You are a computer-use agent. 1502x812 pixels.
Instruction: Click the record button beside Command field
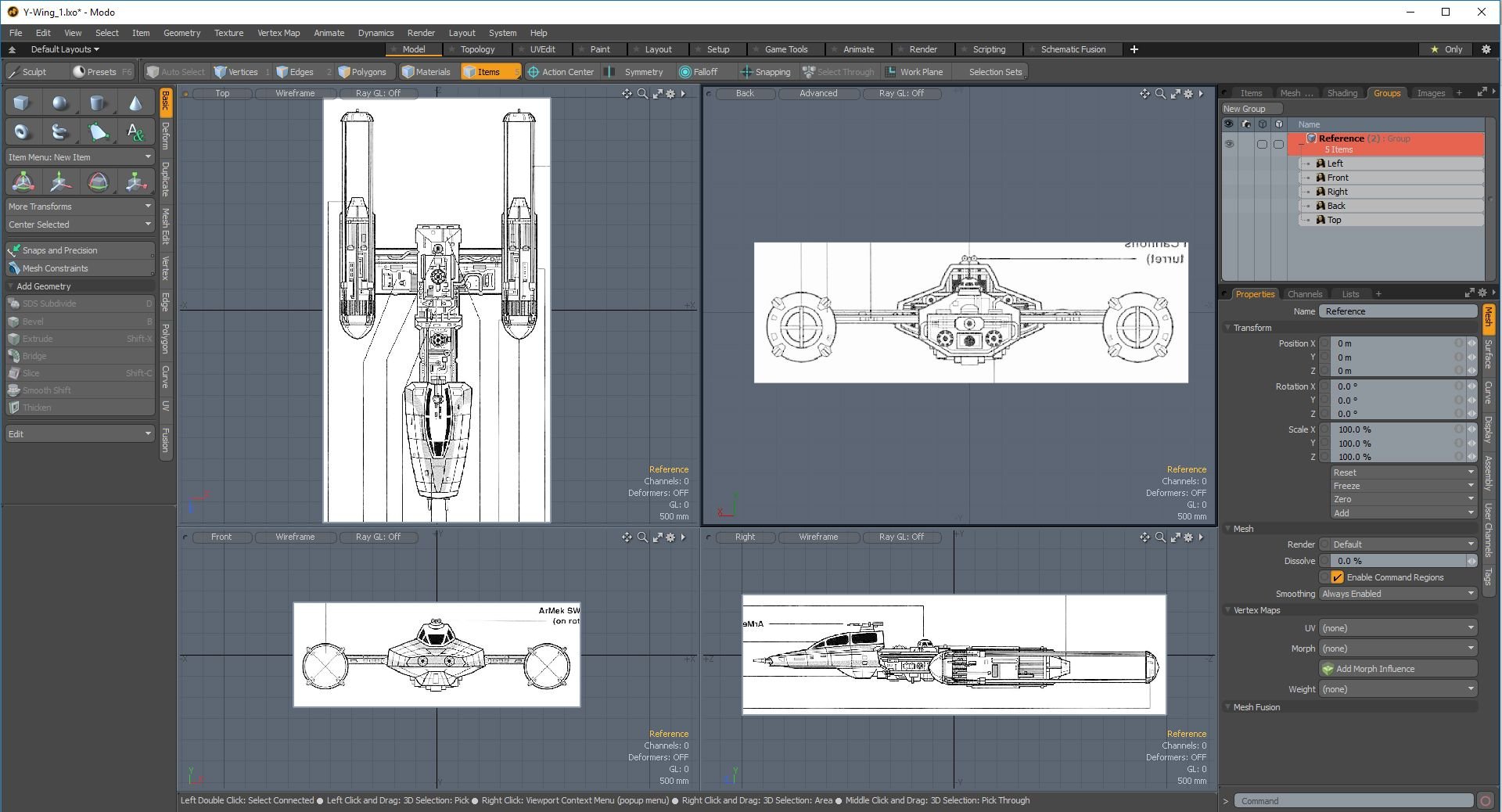click(x=1486, y=800)
